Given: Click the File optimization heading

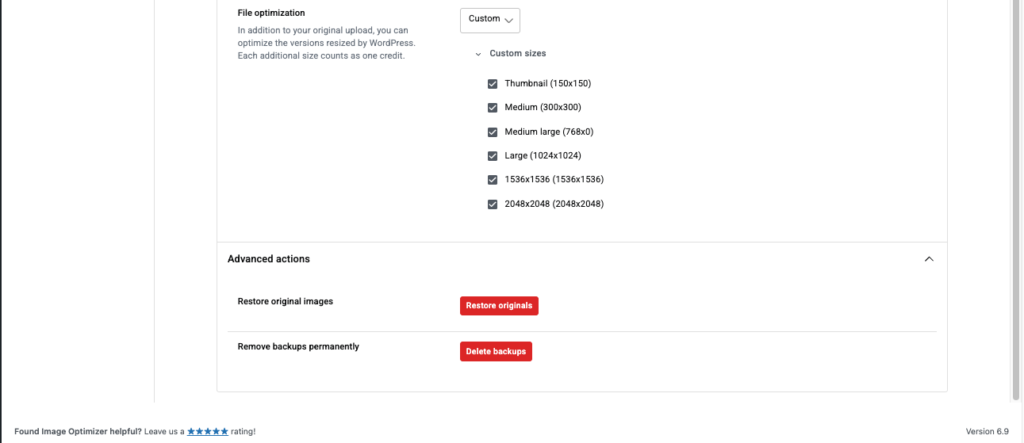Looking at the screenshot, I should coord(271,13).
